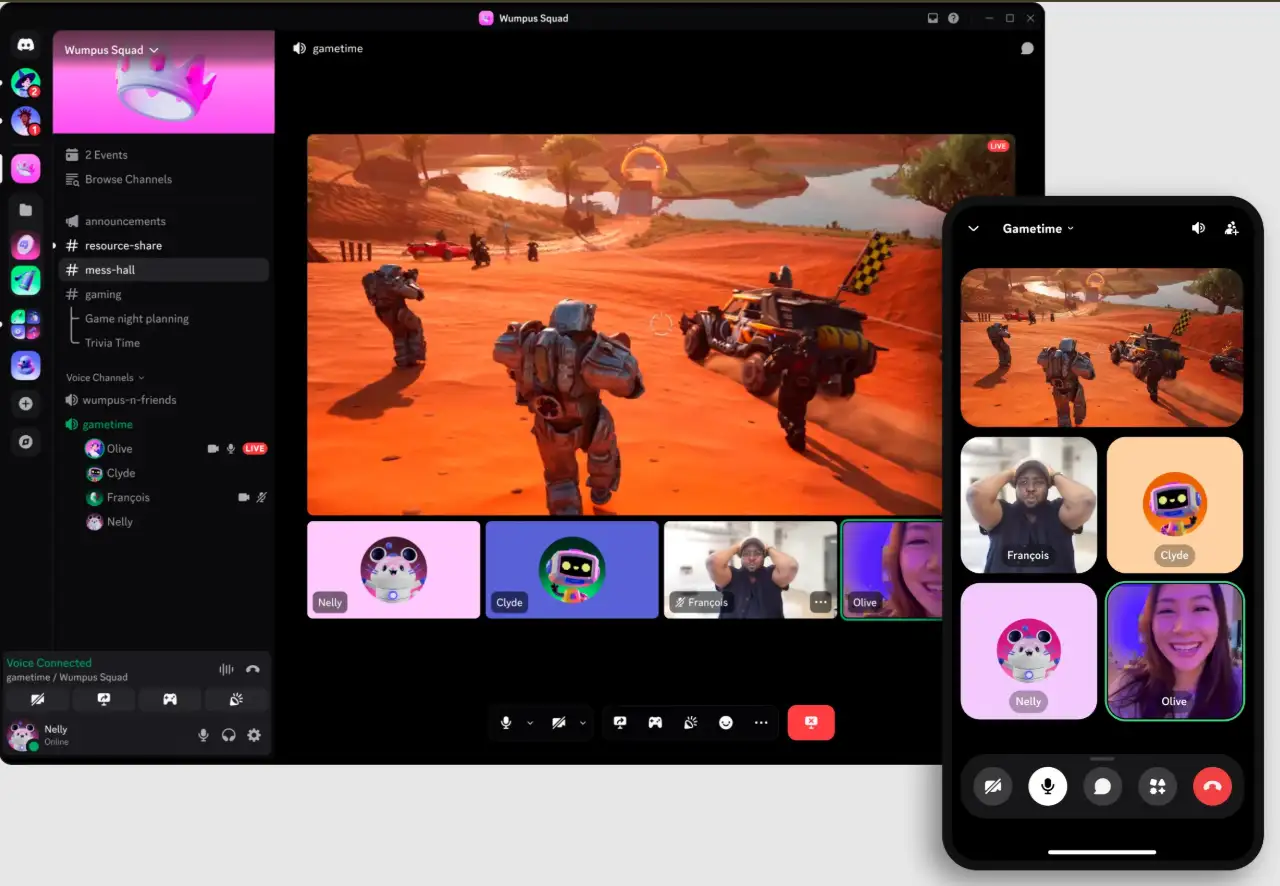Open the server folder icon
This screenshot has height=886, width=1280.
pyautogui.click(x=26, y=210)
